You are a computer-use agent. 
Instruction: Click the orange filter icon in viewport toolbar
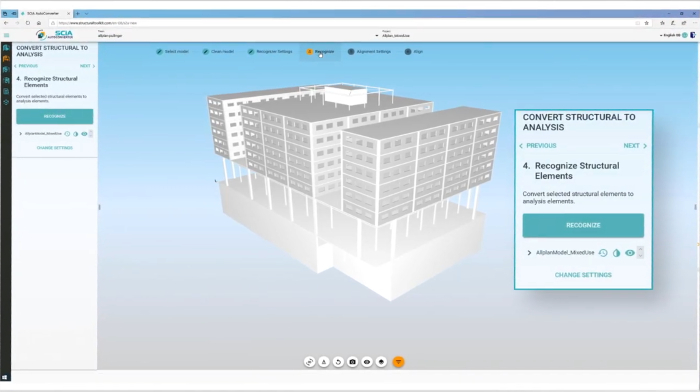click(398, 362)
